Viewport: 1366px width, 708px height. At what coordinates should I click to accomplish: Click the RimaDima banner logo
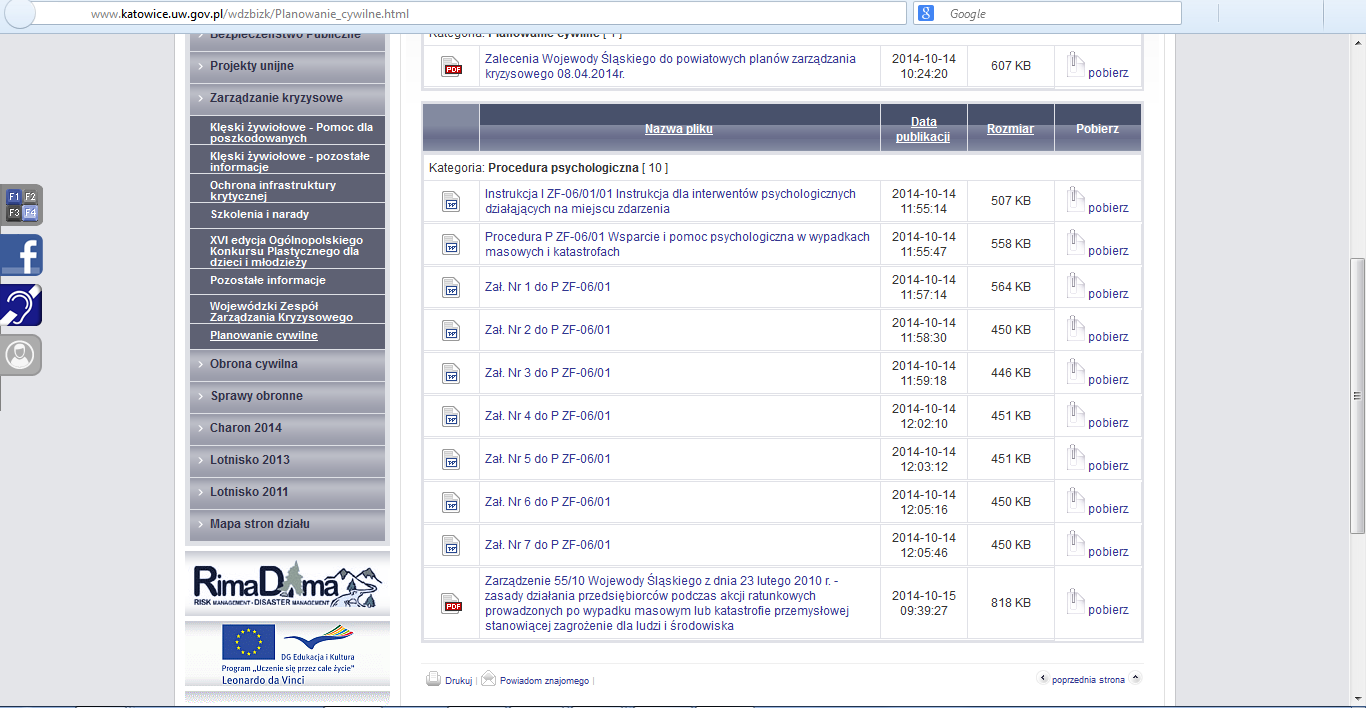[x=287, y=585]
